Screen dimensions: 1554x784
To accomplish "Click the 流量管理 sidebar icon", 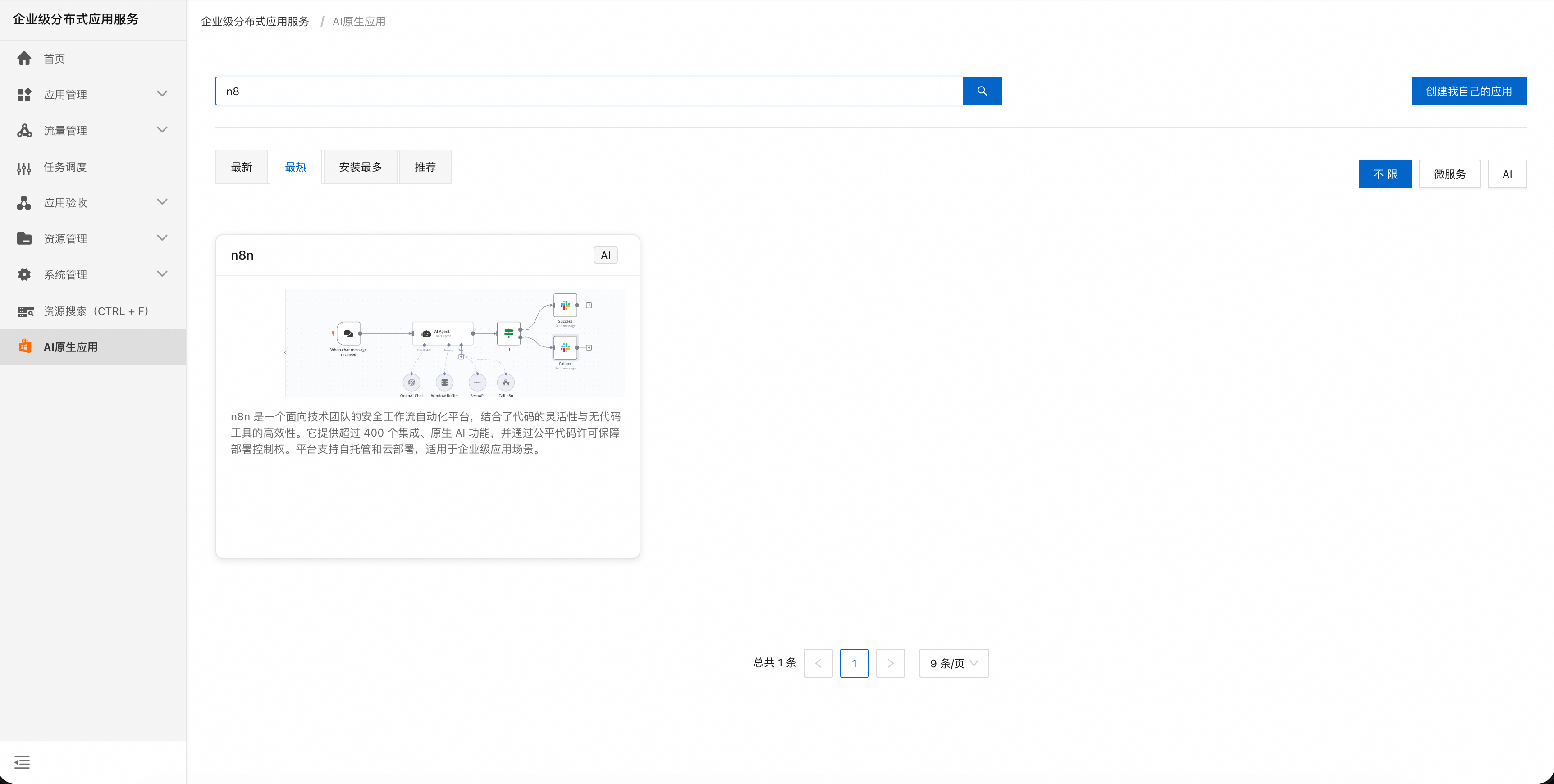I will coord(24,130).
